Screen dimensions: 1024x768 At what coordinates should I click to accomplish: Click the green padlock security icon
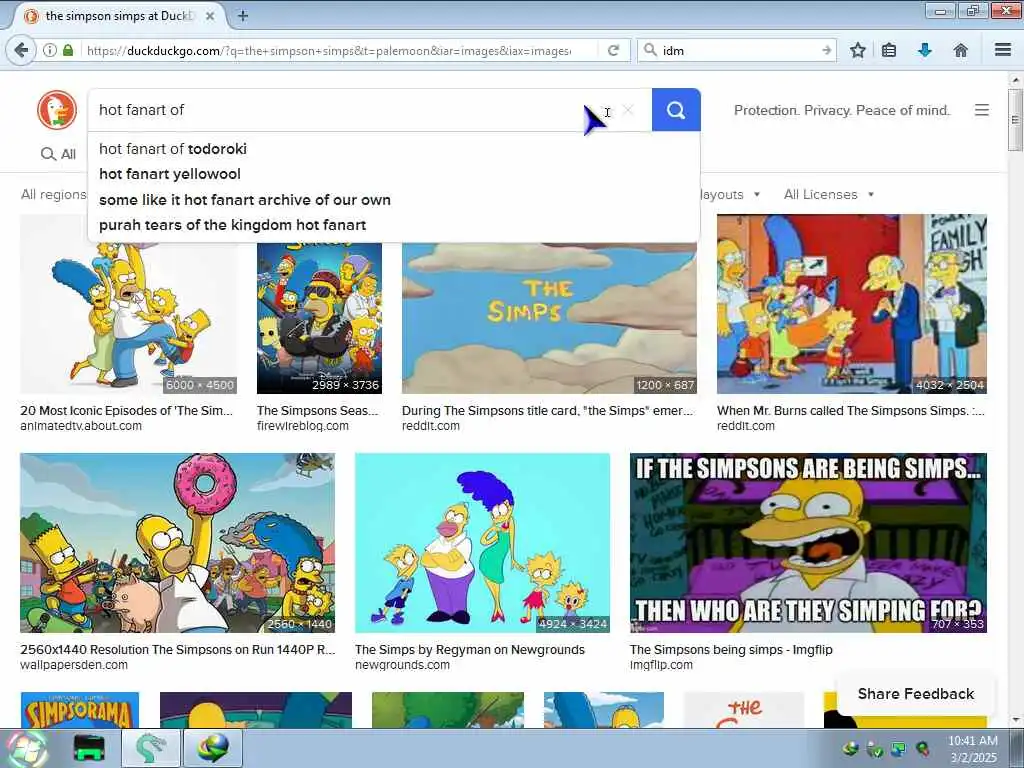click(x=68, y=50)
